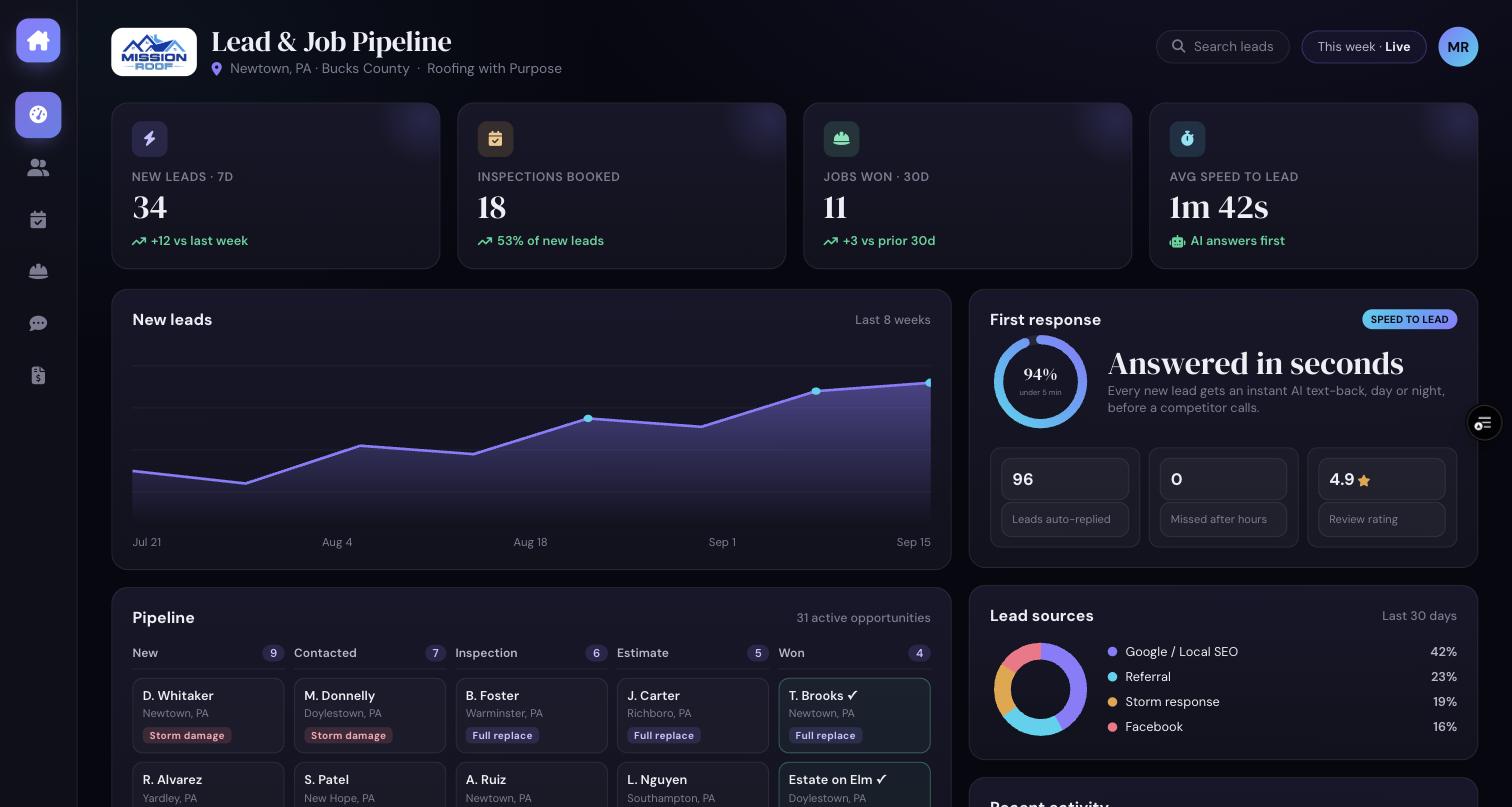Click into the Search leads field
Screen dimensions: 1512x807
pos(1223,47)
